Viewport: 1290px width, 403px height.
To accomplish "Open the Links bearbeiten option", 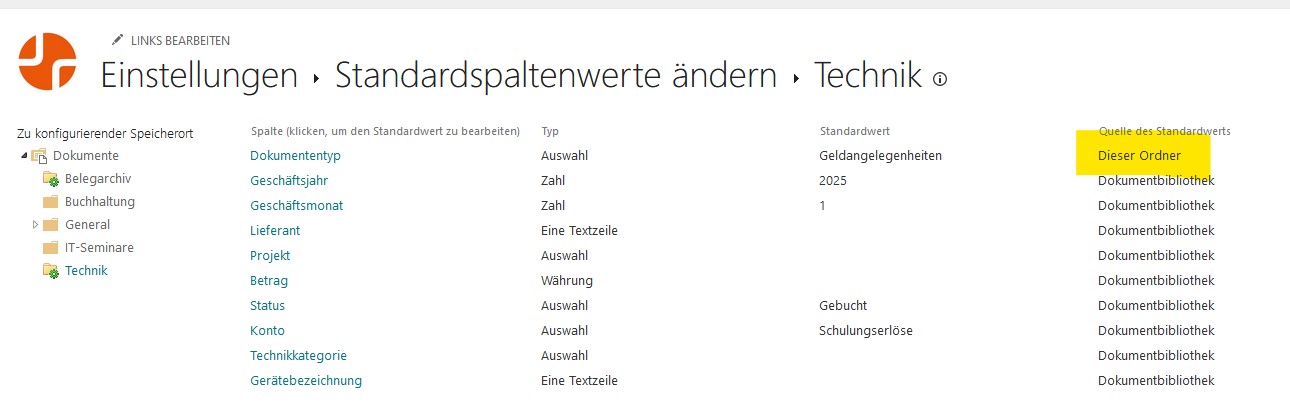I will tap(180, 41).
